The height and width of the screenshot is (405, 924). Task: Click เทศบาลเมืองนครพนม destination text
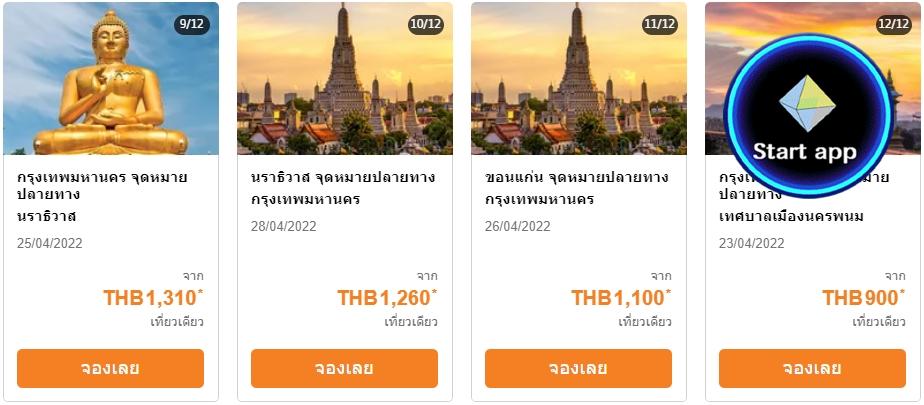point(790,216)
